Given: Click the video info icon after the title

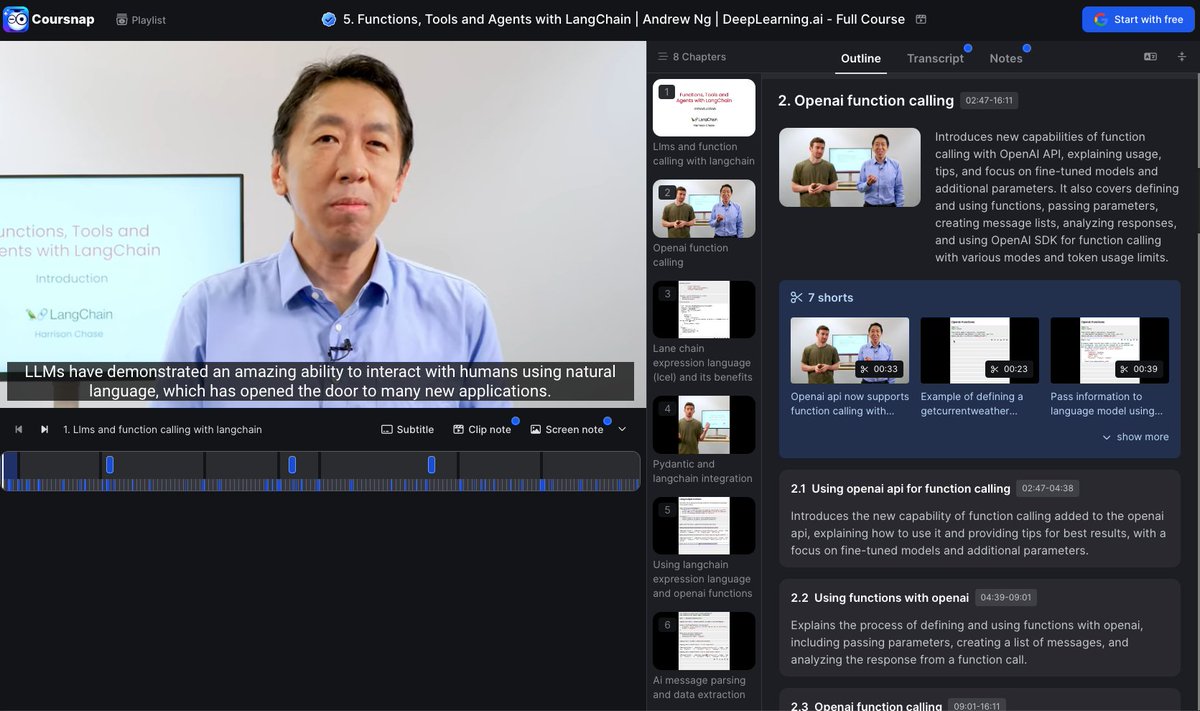Looking at the screenshot, I should 921,19.
